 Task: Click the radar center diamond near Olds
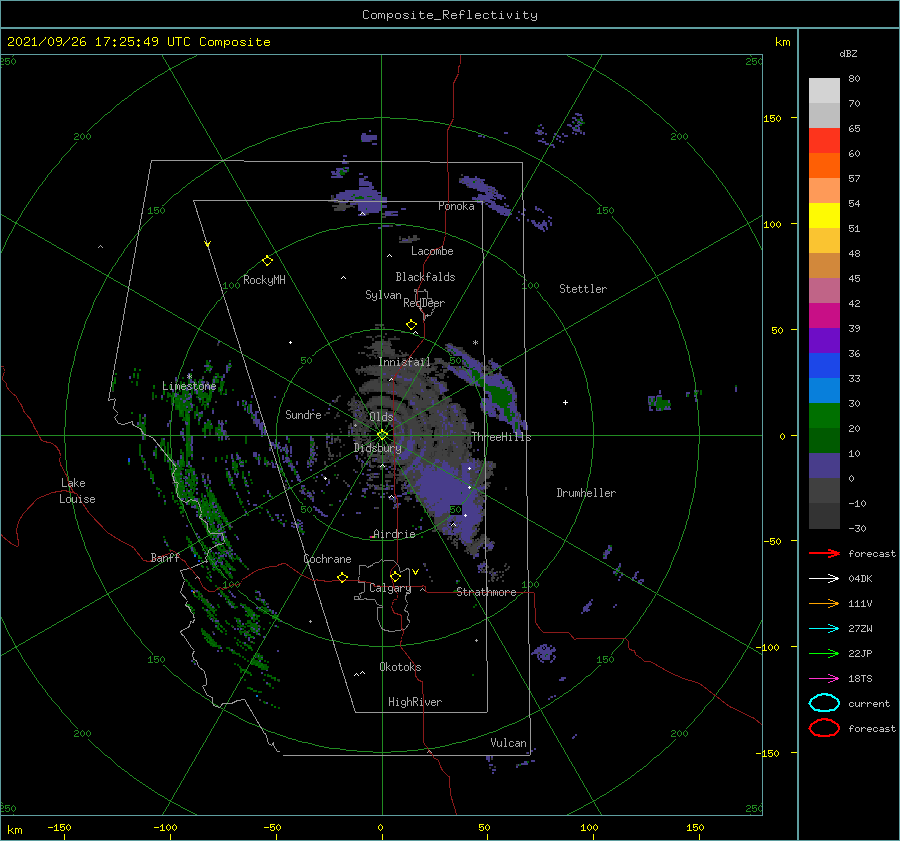tap(382, 435)
